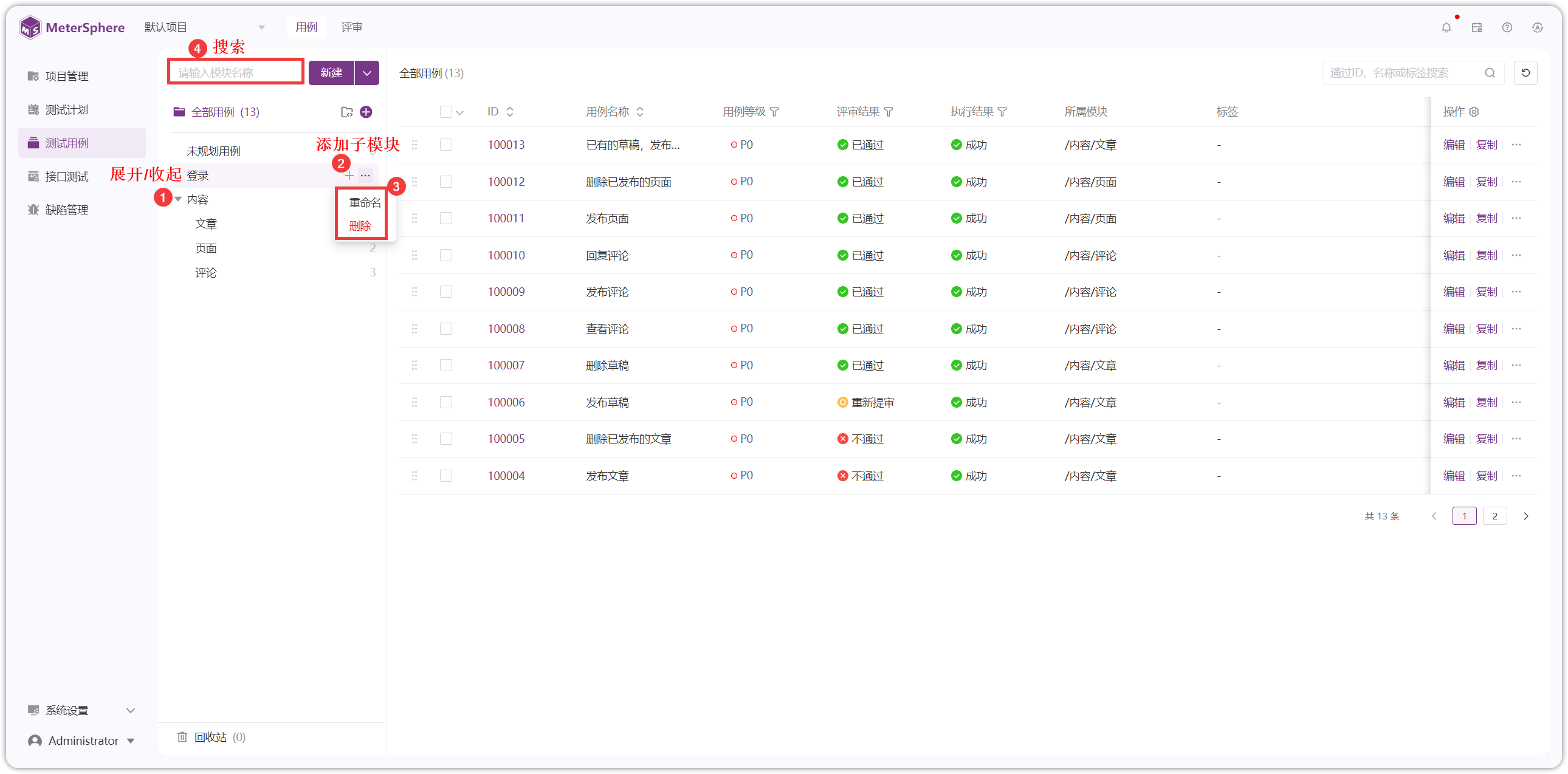Image resolution: width=1568 pixels, height=774 pixels.
Task: Open more actions dots for case 100006
Action: pos(1516,402)
